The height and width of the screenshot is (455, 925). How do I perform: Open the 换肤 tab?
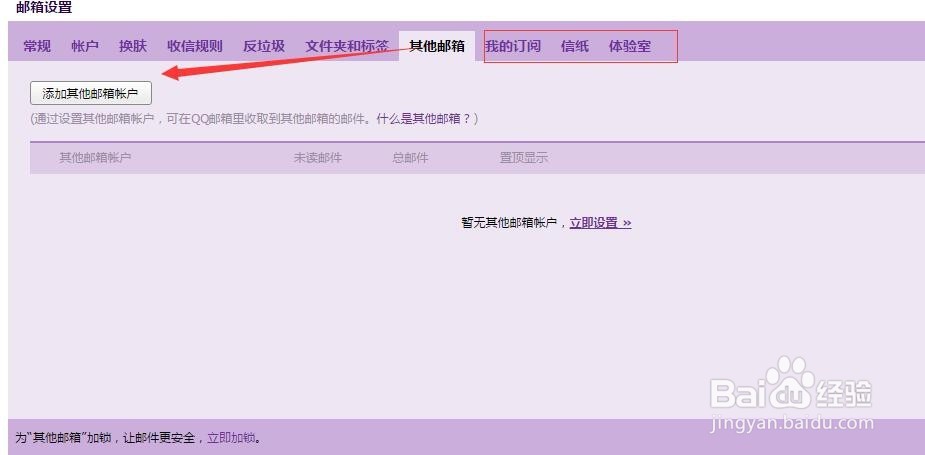click(133, 46)
